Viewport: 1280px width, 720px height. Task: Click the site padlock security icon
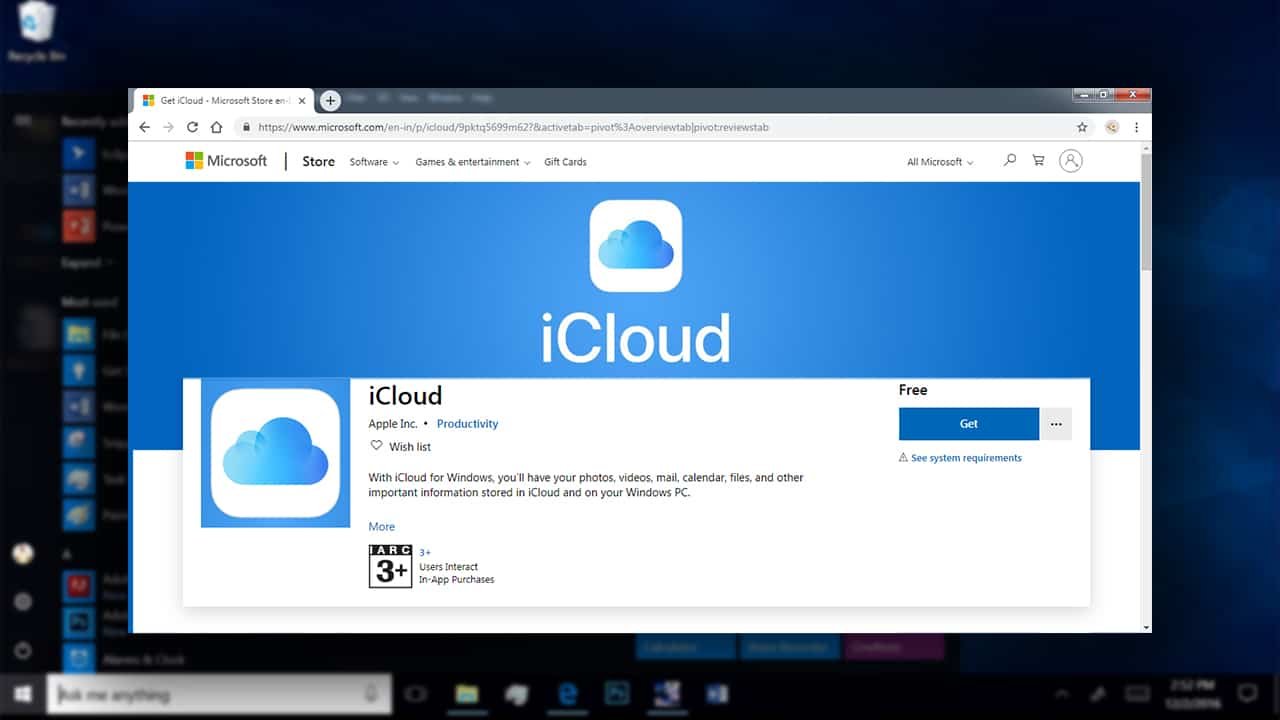(245, 127)
